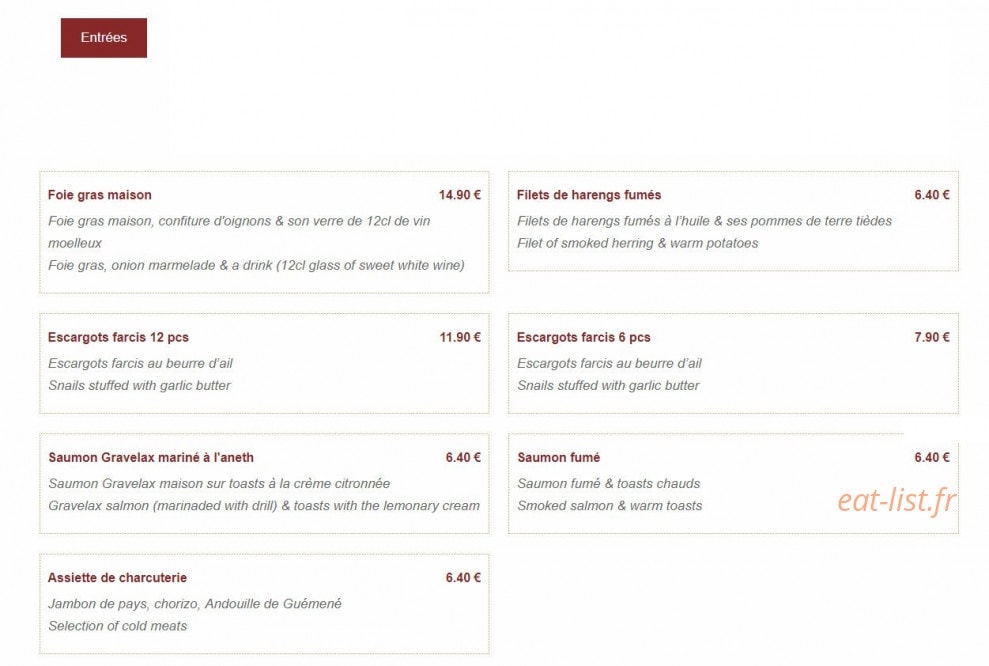The image size is (989, 666).
Task: Click the Saumon fumé title
Action: tap(558, 457)
